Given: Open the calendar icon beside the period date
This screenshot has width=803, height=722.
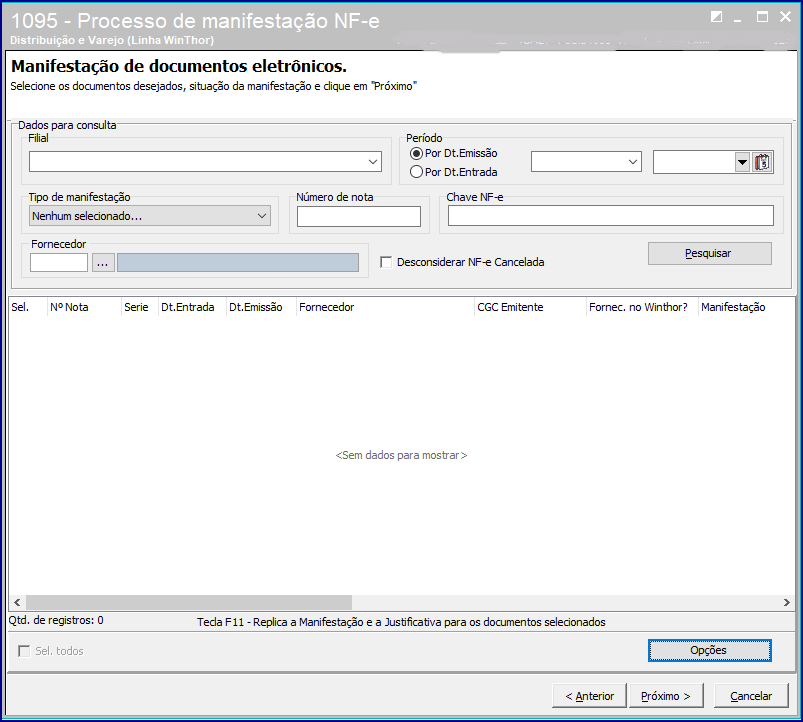Looking at the screenshot, I should [762, 162].
